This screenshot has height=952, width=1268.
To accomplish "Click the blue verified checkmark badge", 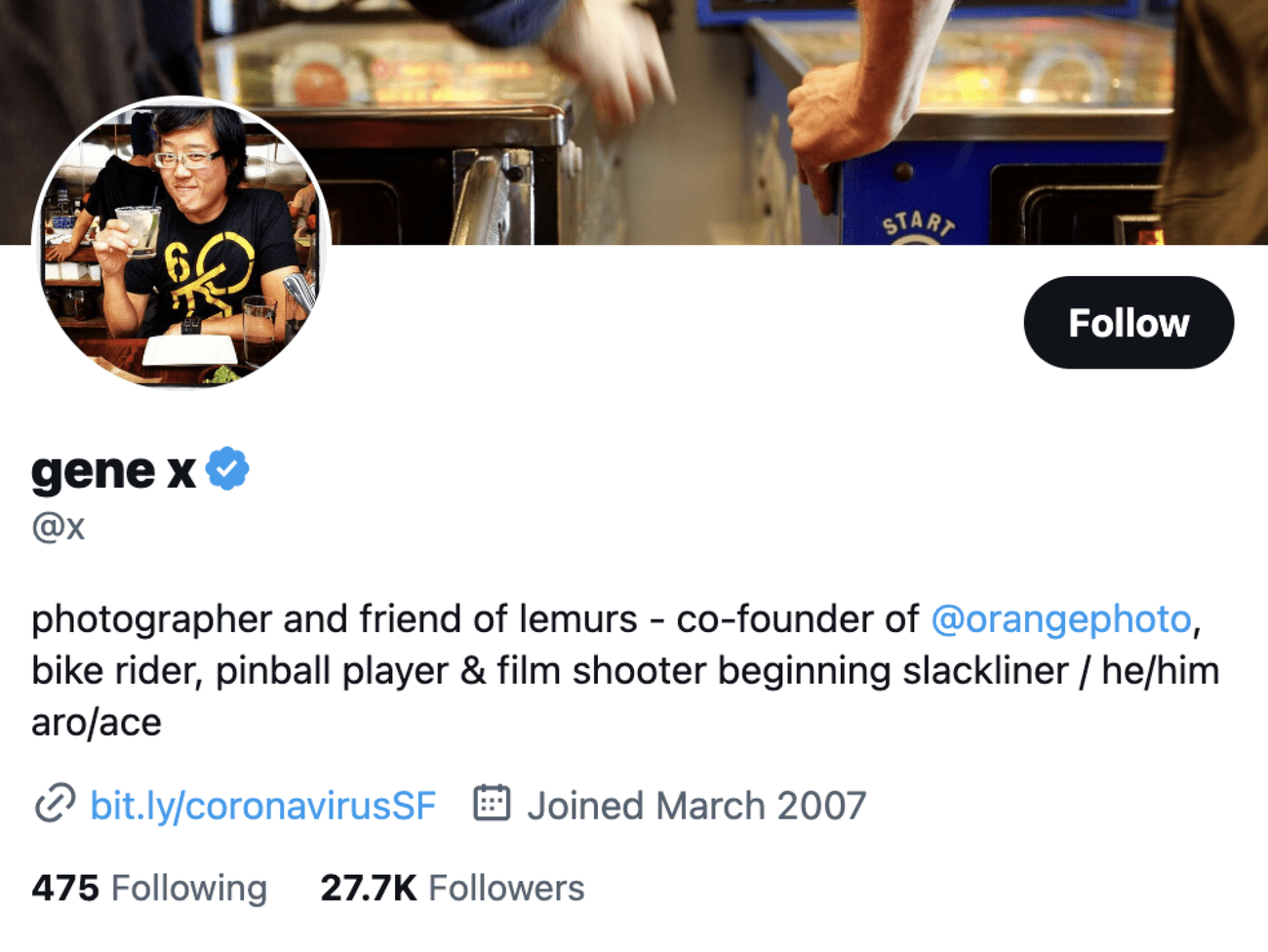I will click(227, 469).
